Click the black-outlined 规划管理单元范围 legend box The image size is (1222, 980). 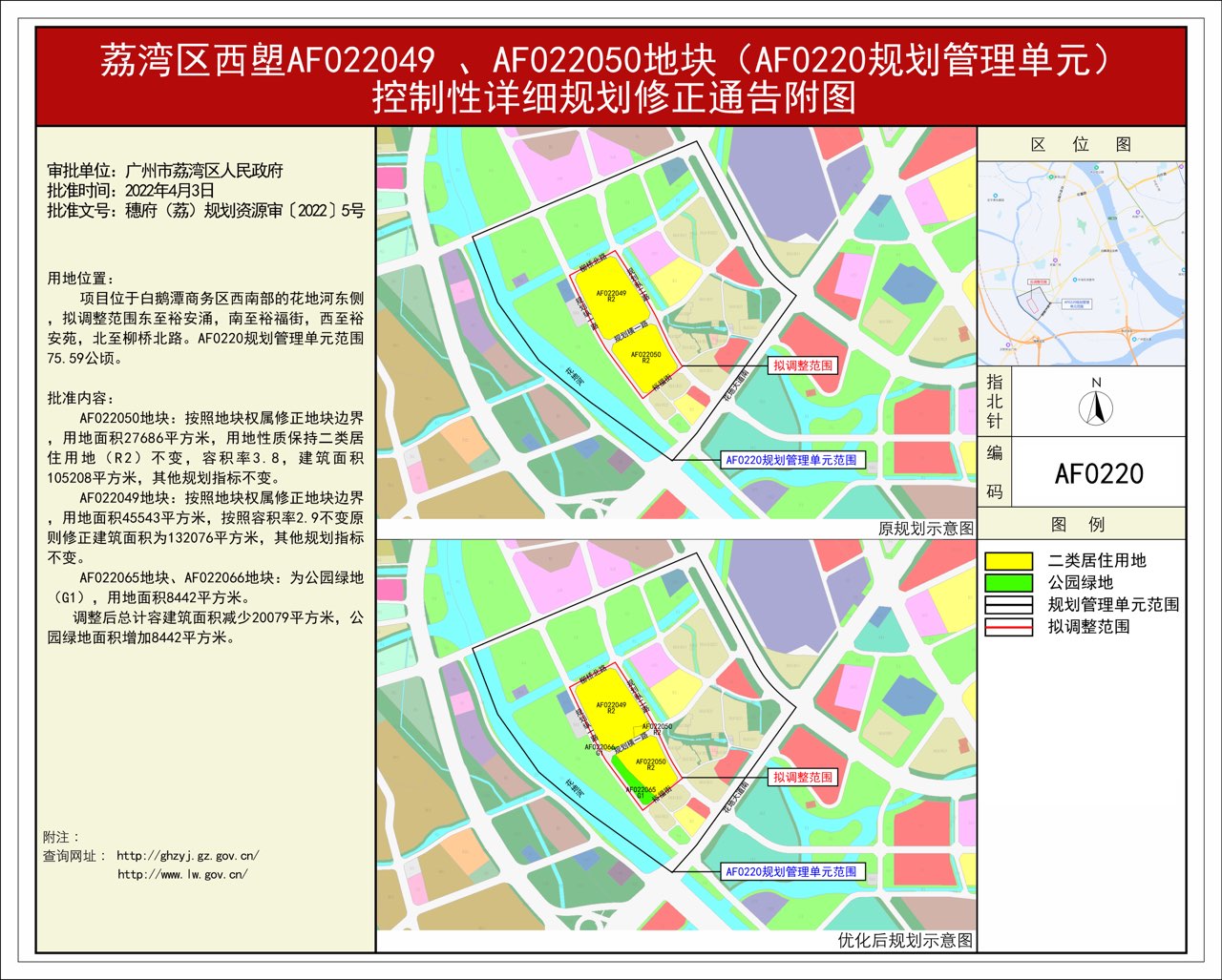pos(1009,605)
